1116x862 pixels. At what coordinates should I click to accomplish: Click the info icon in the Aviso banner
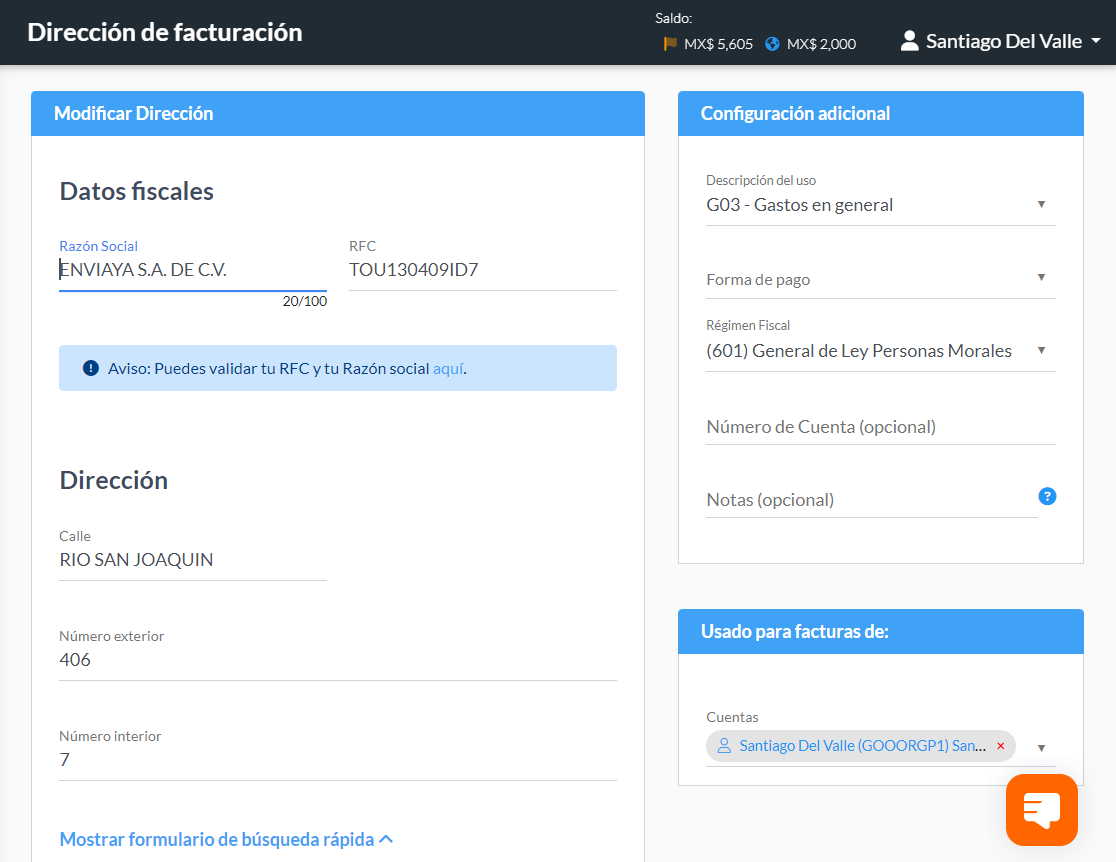point(90,368)
